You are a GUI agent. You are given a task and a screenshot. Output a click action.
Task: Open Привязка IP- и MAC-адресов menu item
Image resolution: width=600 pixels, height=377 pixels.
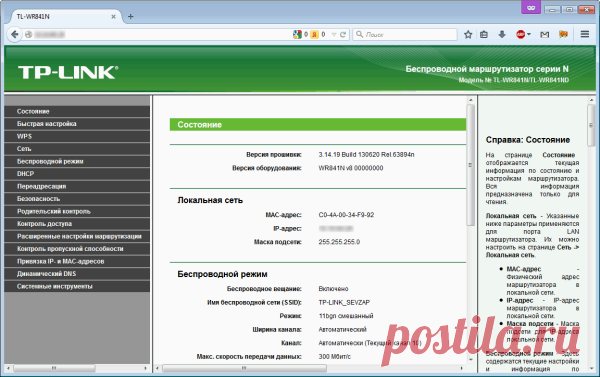click(77, 261)
